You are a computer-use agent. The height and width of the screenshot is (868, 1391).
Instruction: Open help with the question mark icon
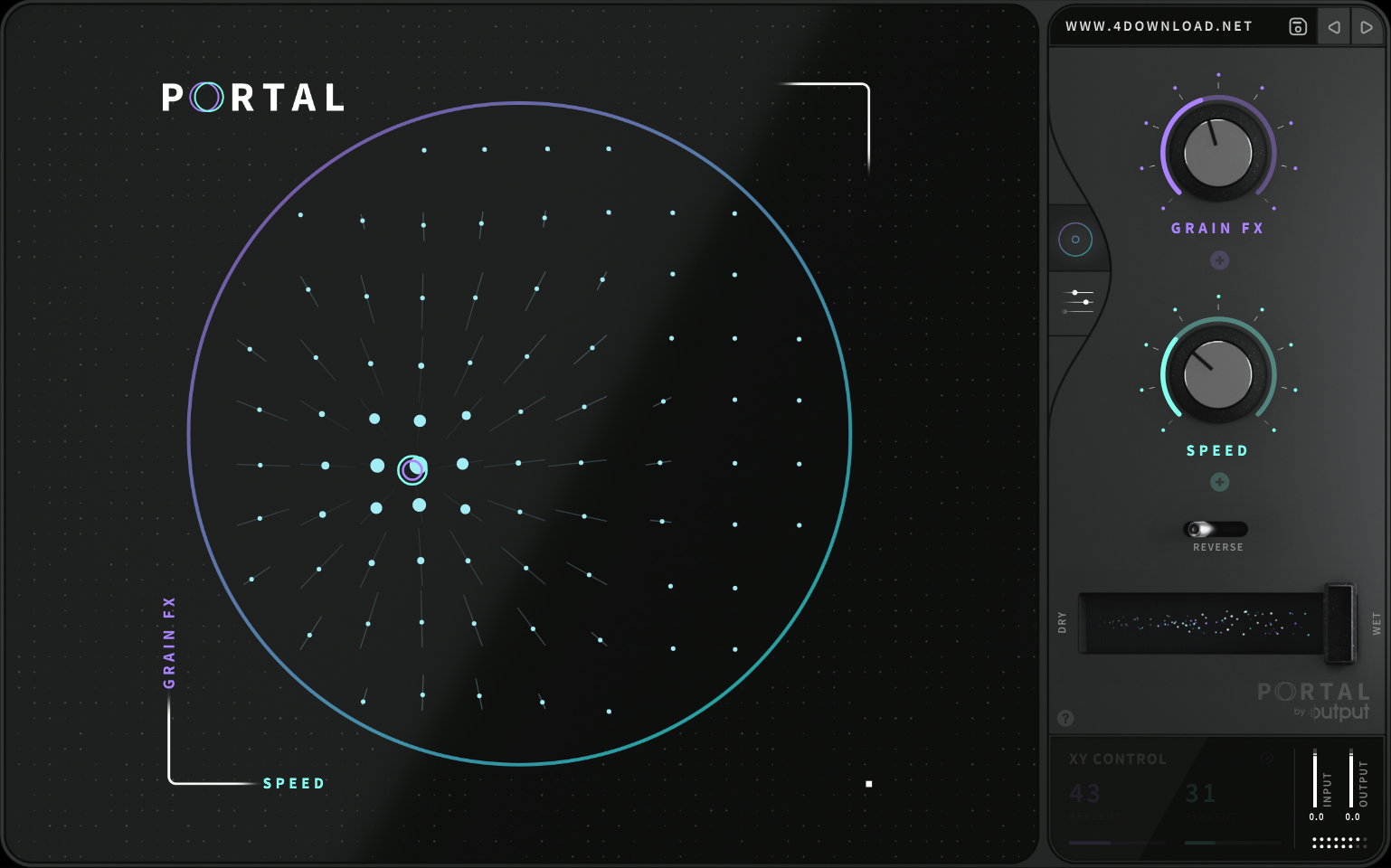(1065, 718)
